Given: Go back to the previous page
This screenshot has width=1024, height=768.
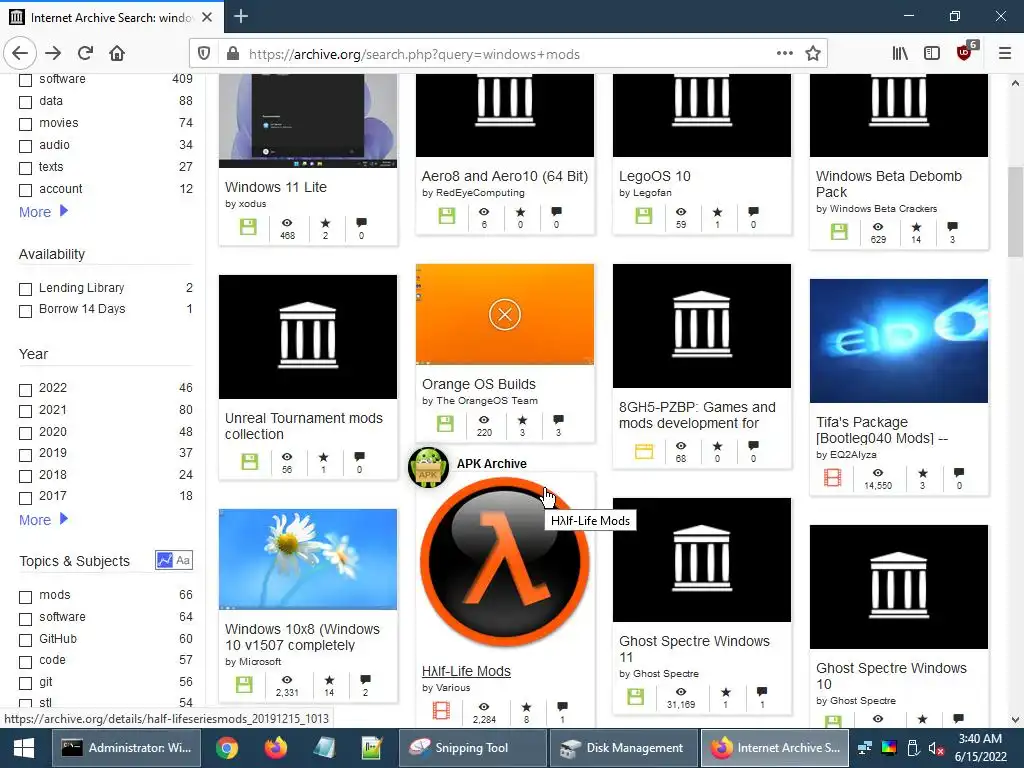Looking at the screenshot, I should point(20,54).
